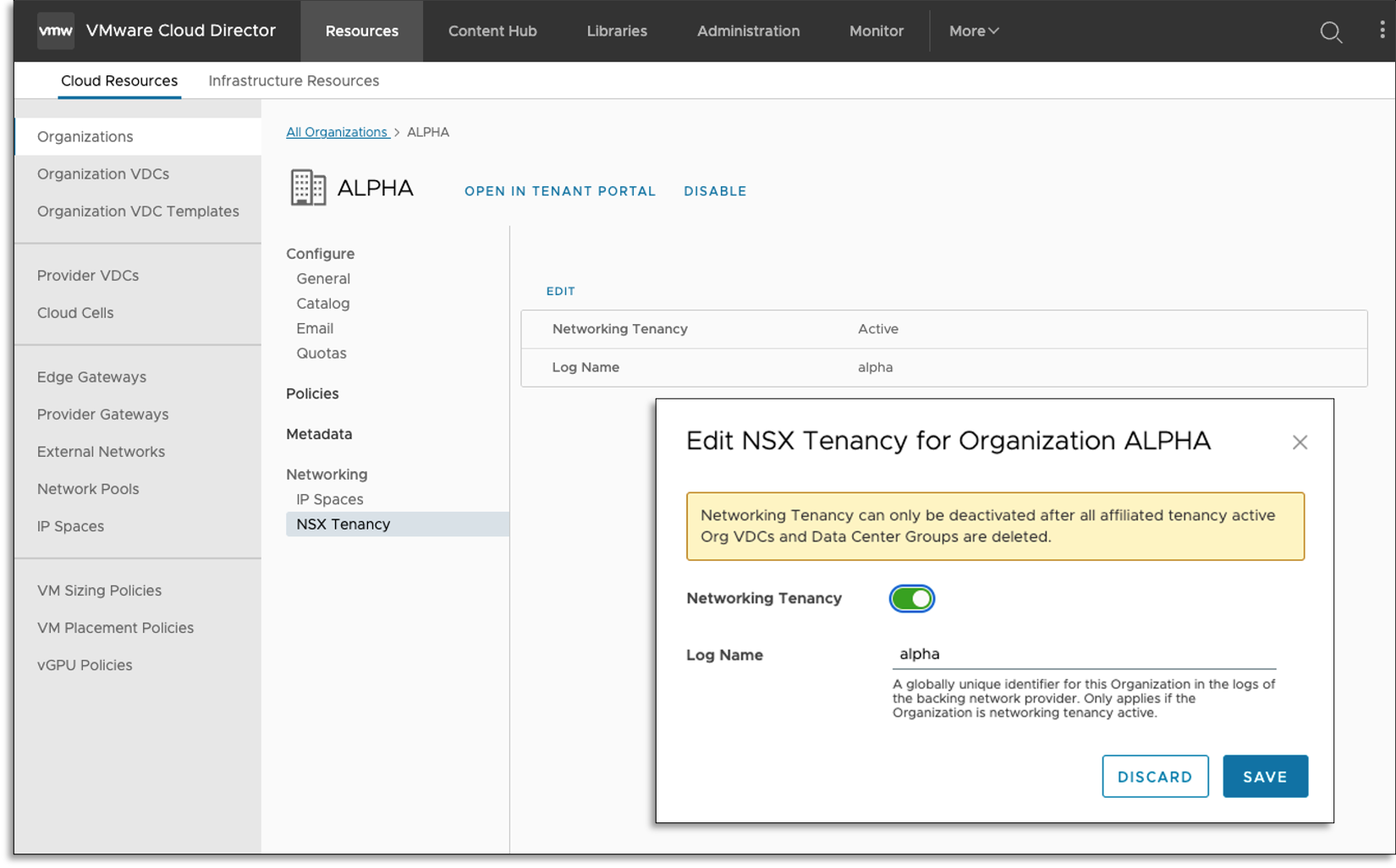
Task: Expand the Policies section
Action: [x=312, y=394]
